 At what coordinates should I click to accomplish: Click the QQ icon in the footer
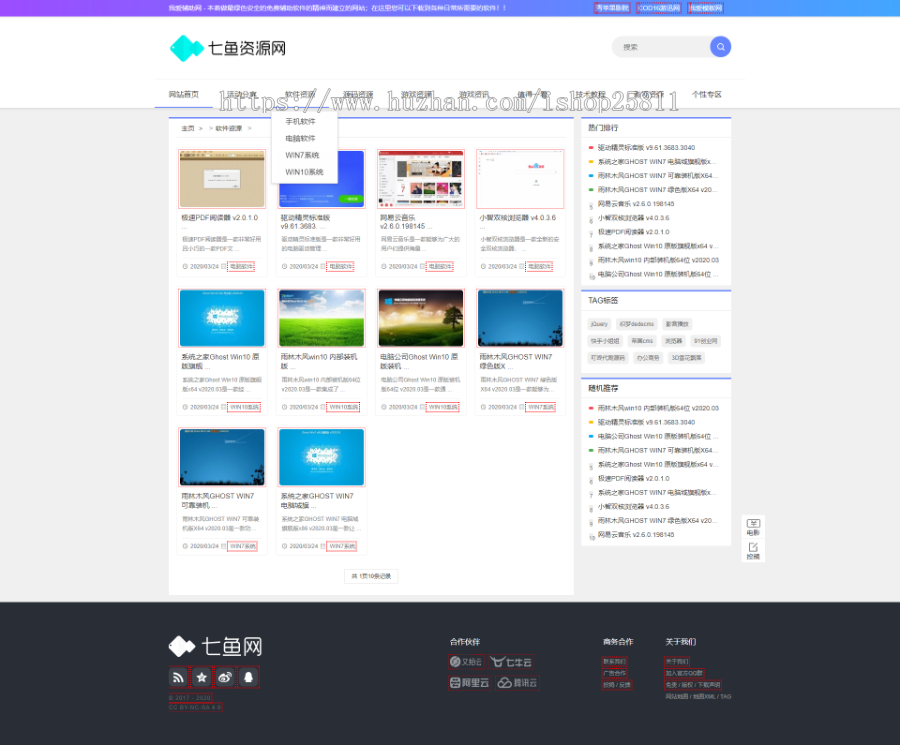(x=247, y=677)
